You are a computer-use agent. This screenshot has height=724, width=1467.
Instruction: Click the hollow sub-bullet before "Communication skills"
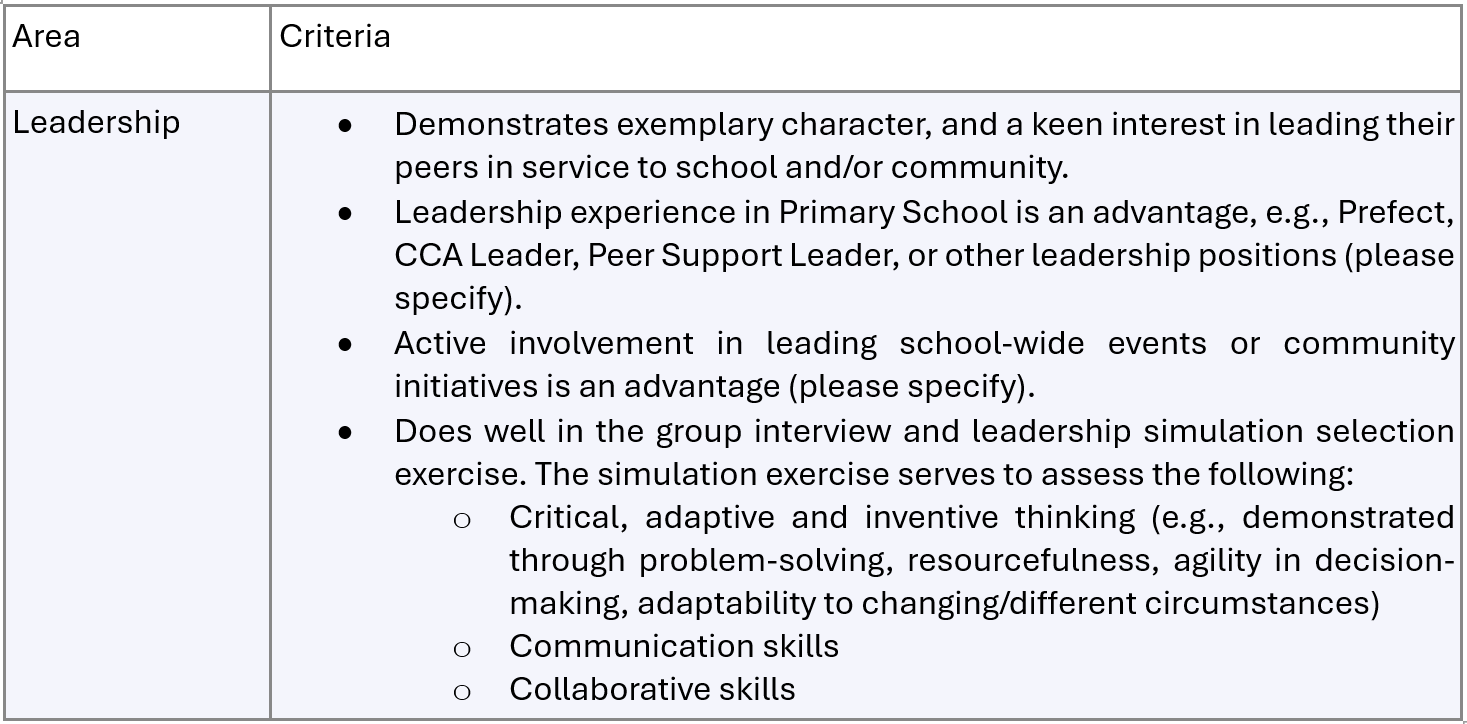[x=462, y=649]
